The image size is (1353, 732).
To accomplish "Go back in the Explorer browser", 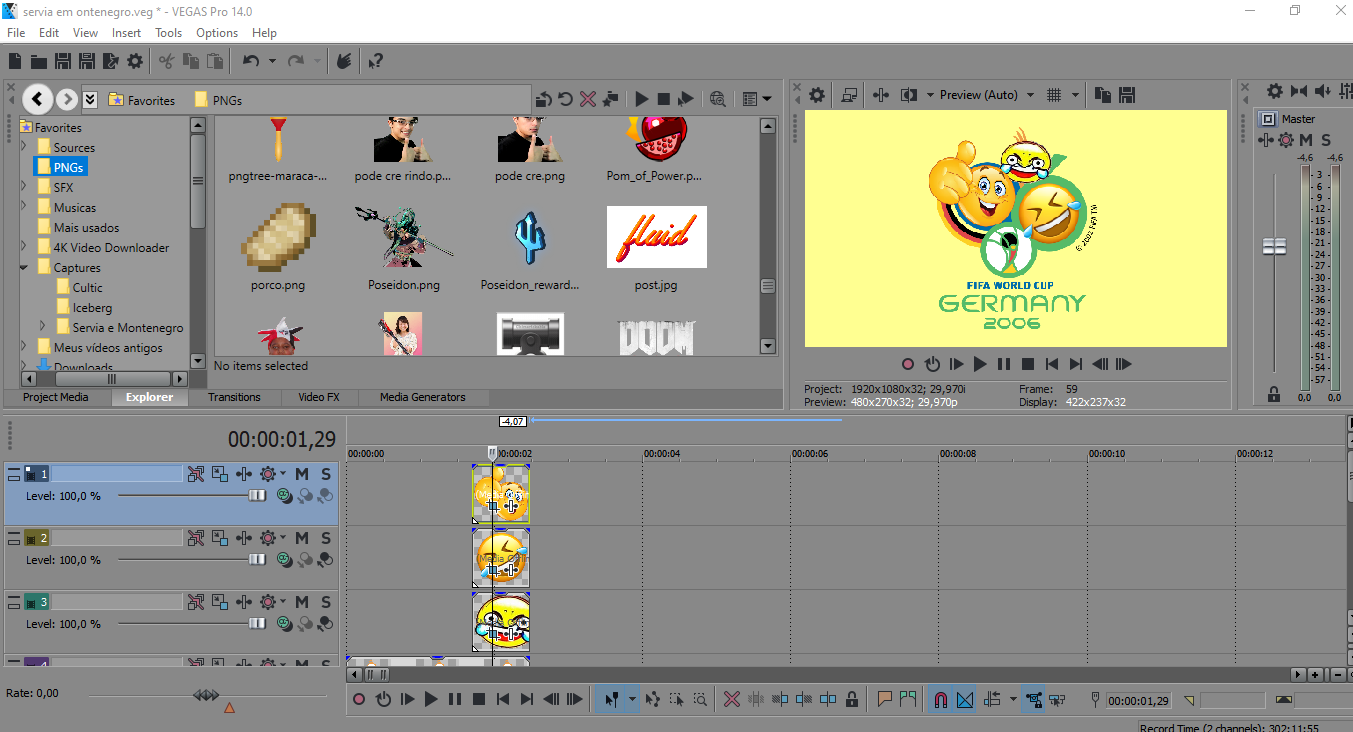I will coord(37,99).
